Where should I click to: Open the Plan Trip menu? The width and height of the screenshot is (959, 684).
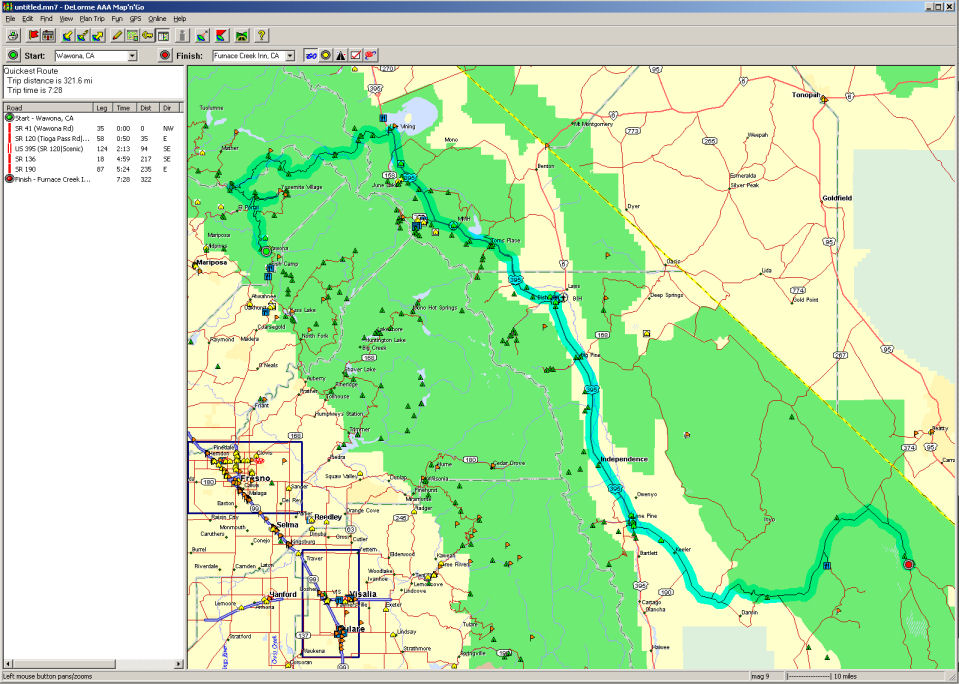click(x=92, y=19)
